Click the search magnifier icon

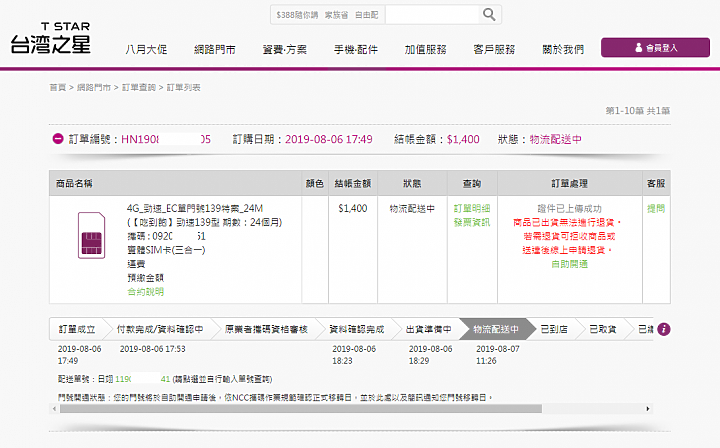(x=489, y=15)
